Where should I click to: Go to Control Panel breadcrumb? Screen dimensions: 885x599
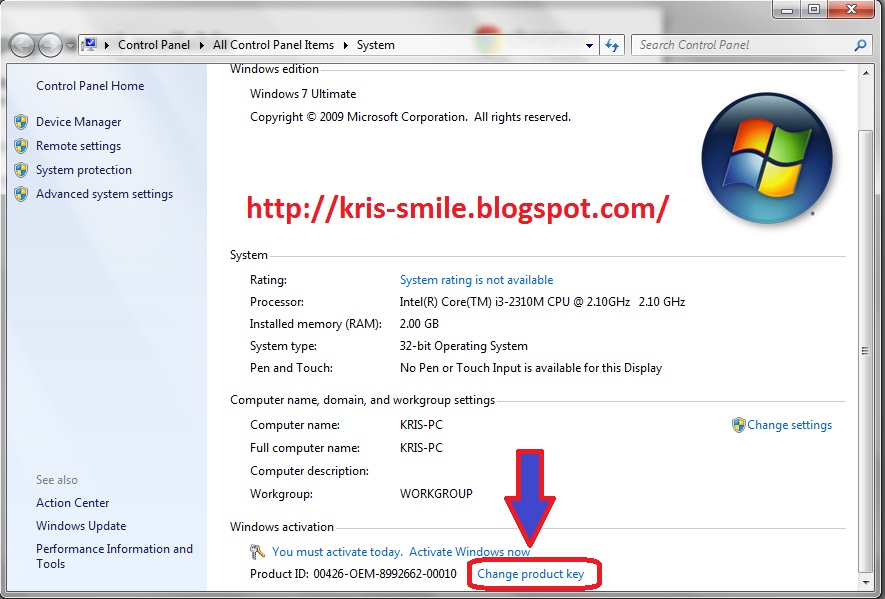click(154, 45)
